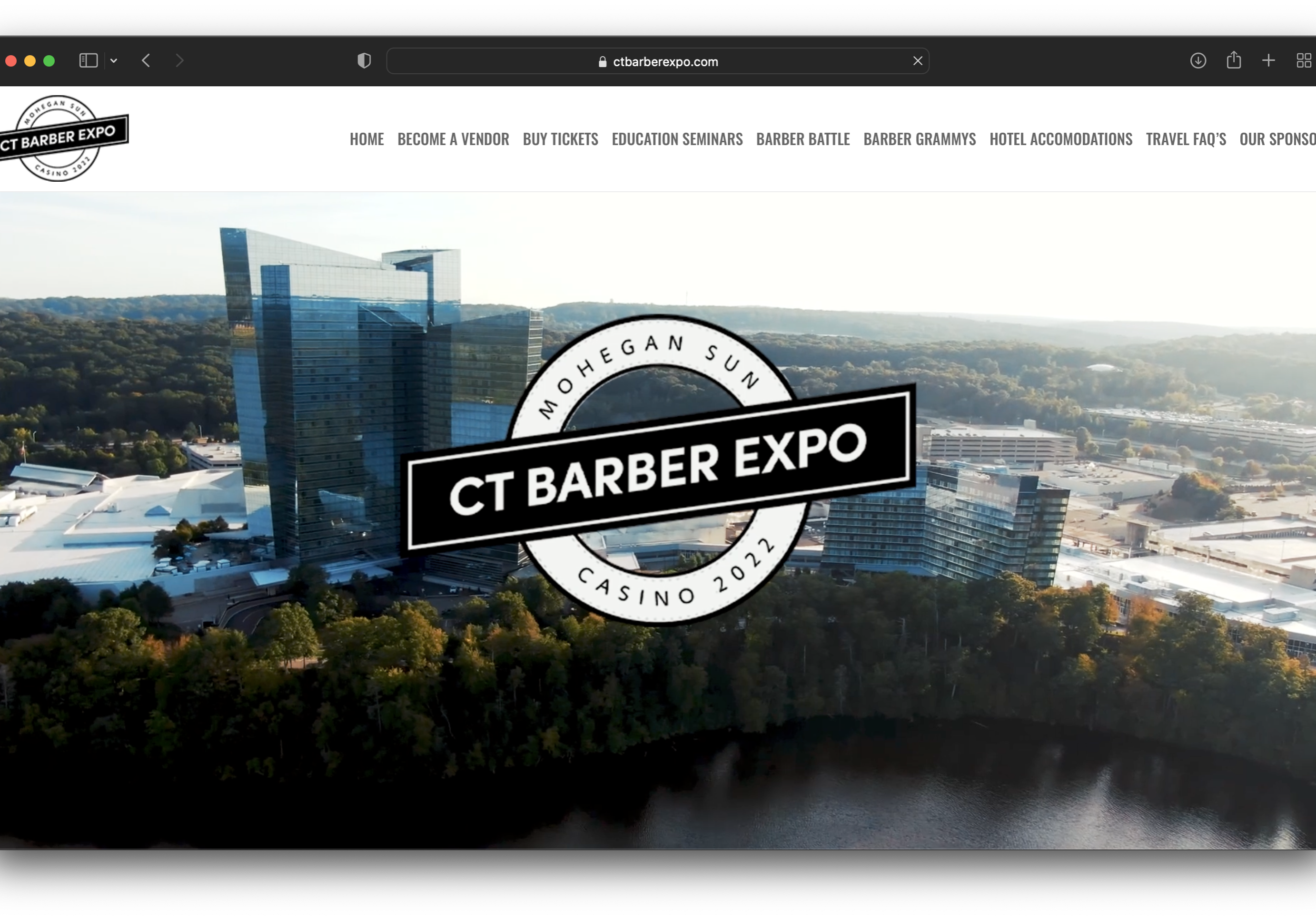Go to BECOME A VENDOR page
Image resolution: width=1316 pixels, height=920 pixels.
point(453,139)
